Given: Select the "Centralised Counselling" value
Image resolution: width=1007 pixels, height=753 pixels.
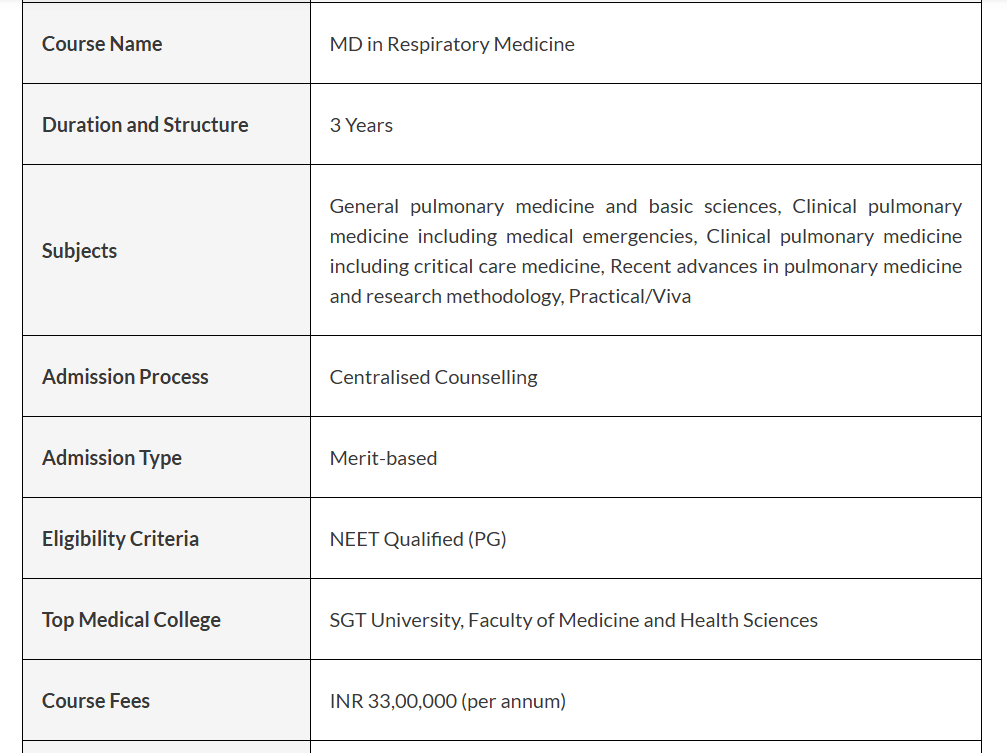Looking at the screenshot, I should click(433, 377).
